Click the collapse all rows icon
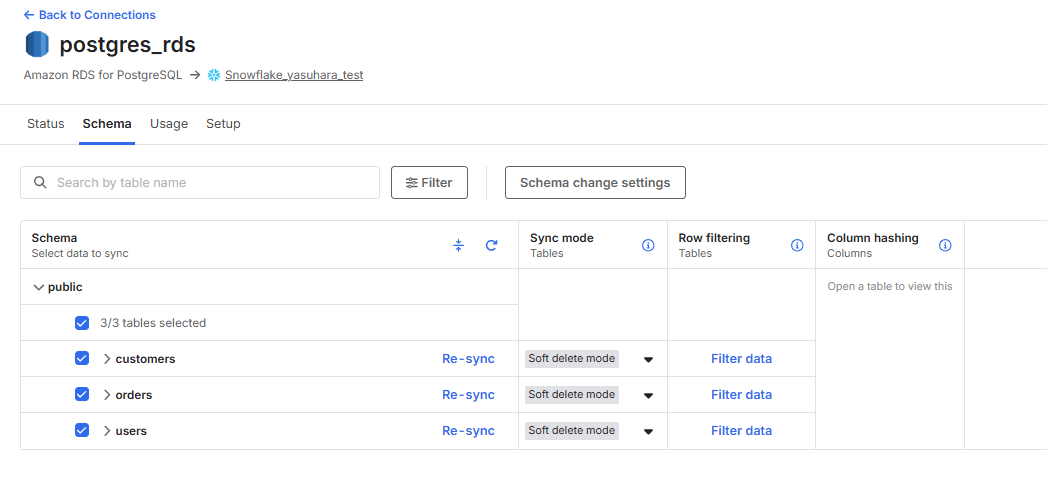The width and height of the screenshot is (1047, 494). (x=458, y=245)
